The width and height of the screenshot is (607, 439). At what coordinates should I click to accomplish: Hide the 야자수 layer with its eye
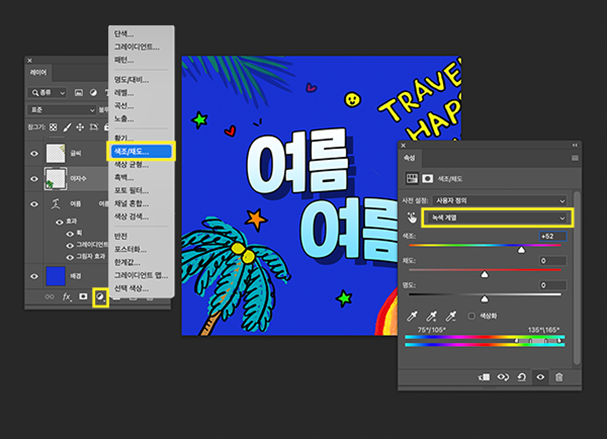tap(34, 179)
